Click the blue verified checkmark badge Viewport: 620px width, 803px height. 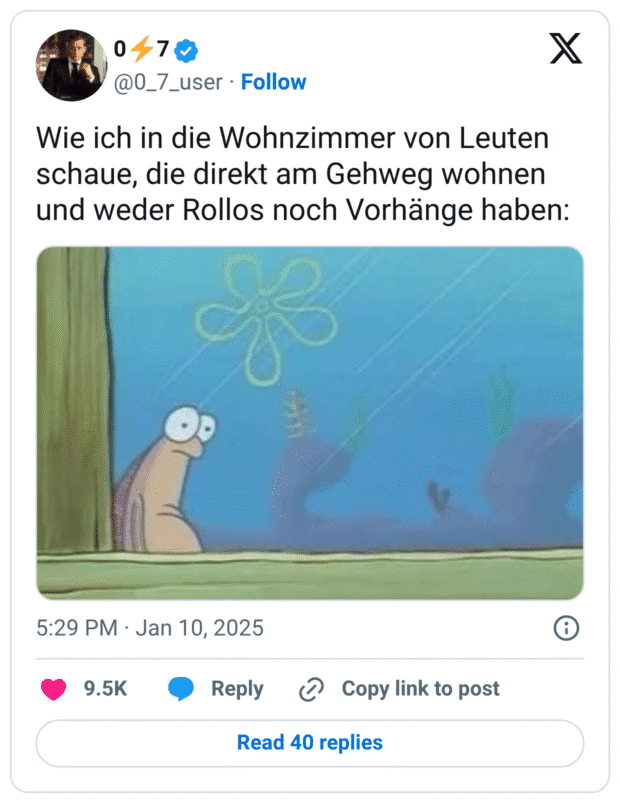pos(186,50)
